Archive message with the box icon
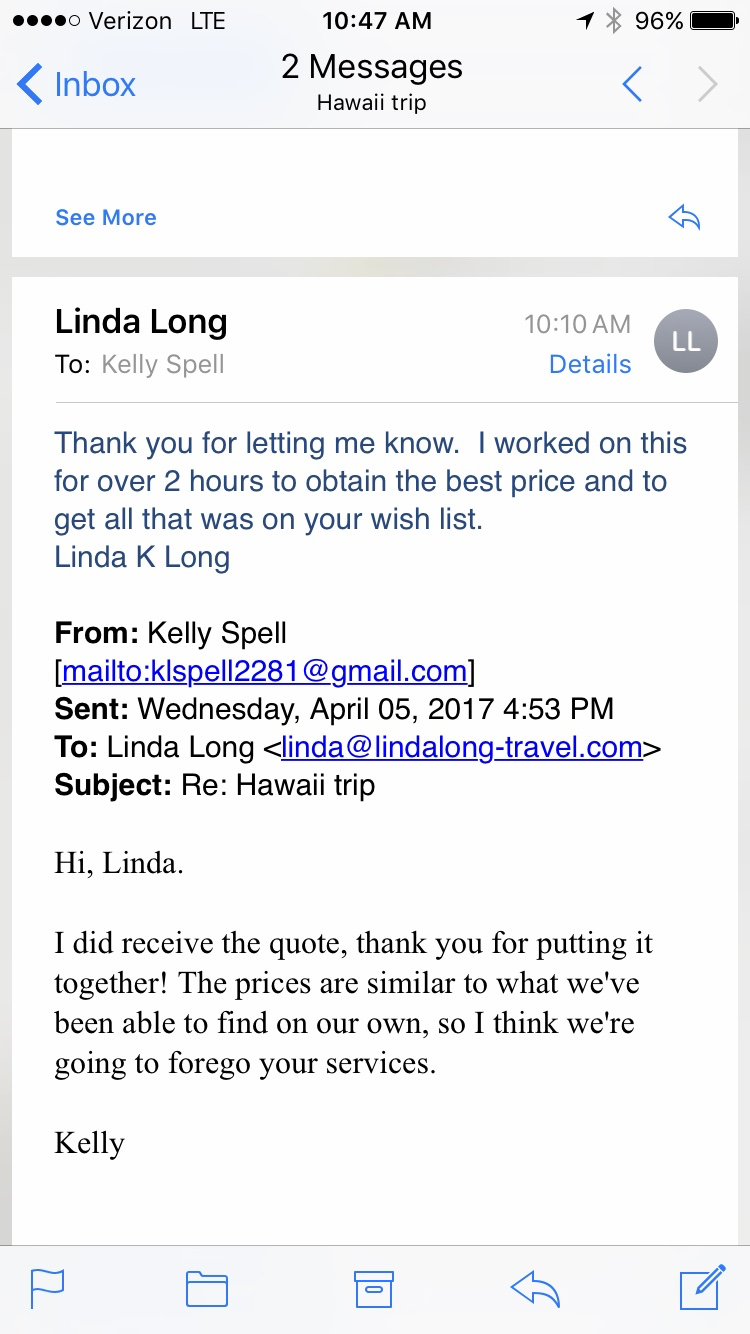This screenshot has width=750, height=1334. click(x=374, y=1289)
